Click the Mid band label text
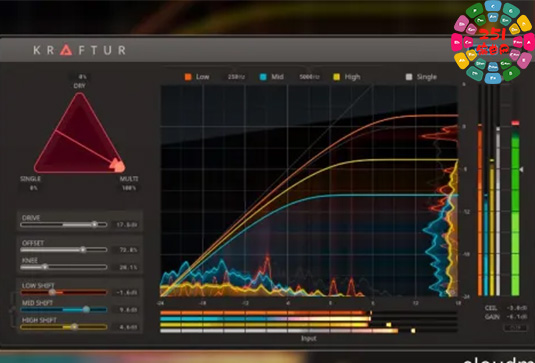This screenshot has height=363, width=535. [277, 77]
